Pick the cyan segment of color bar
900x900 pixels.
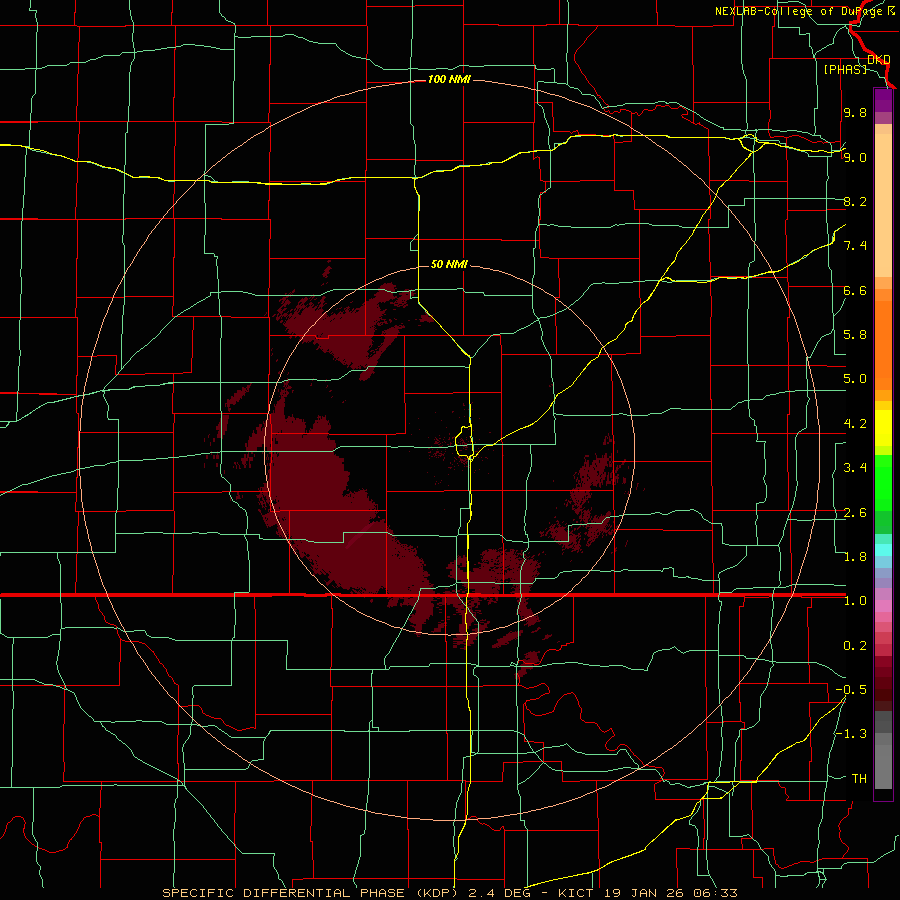coord(883,550)
